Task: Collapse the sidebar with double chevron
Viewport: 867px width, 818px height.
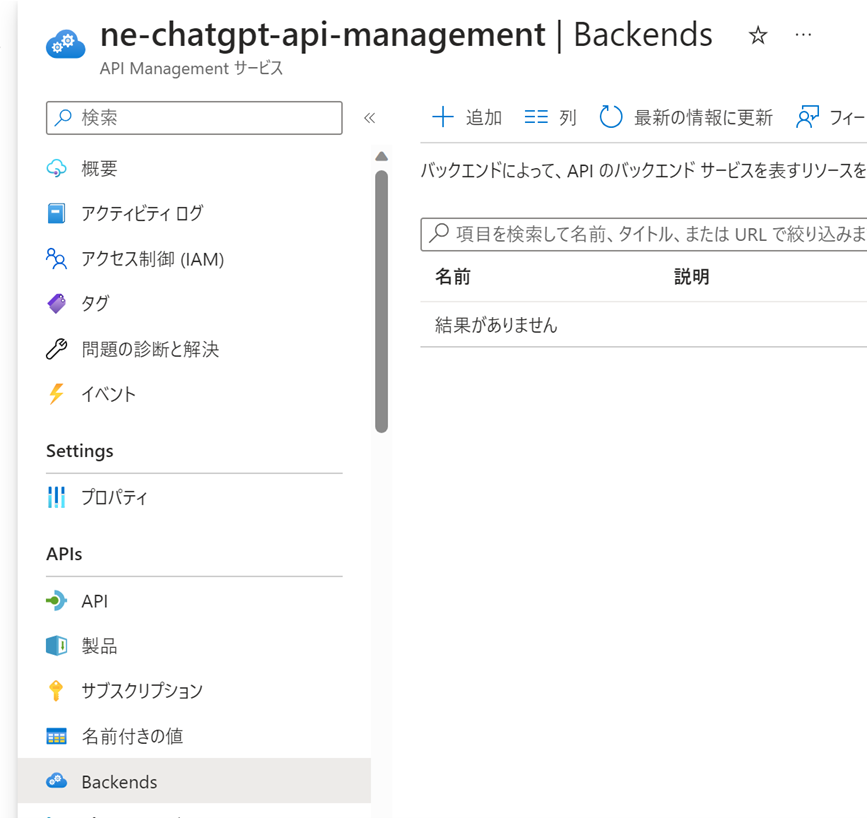Action: (x=369, y=118)
